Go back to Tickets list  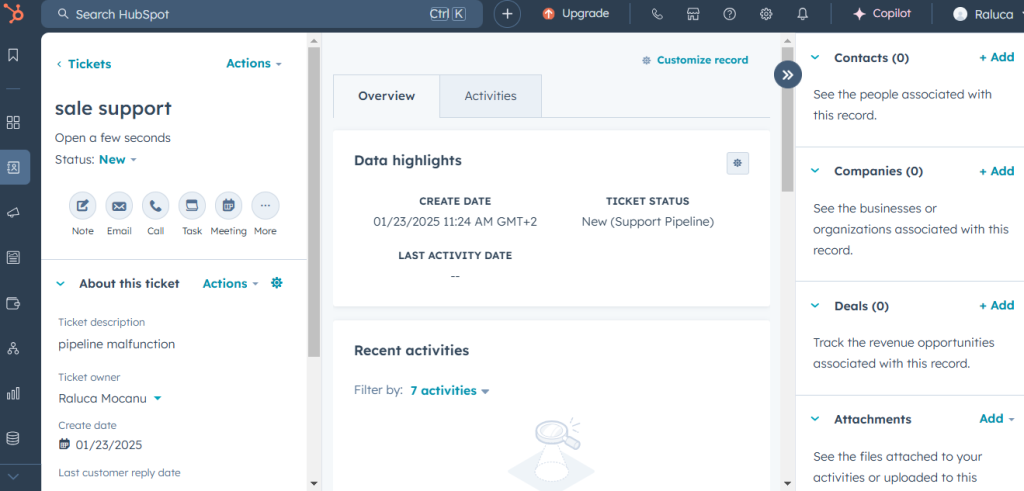coord(84,64)
